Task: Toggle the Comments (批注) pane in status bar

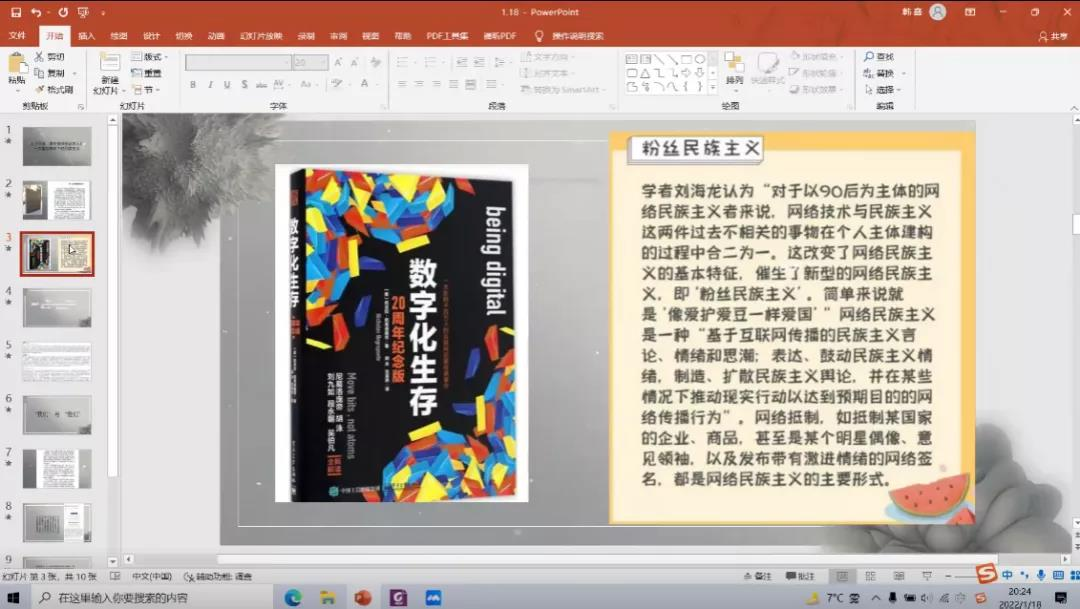Action: 801,576
